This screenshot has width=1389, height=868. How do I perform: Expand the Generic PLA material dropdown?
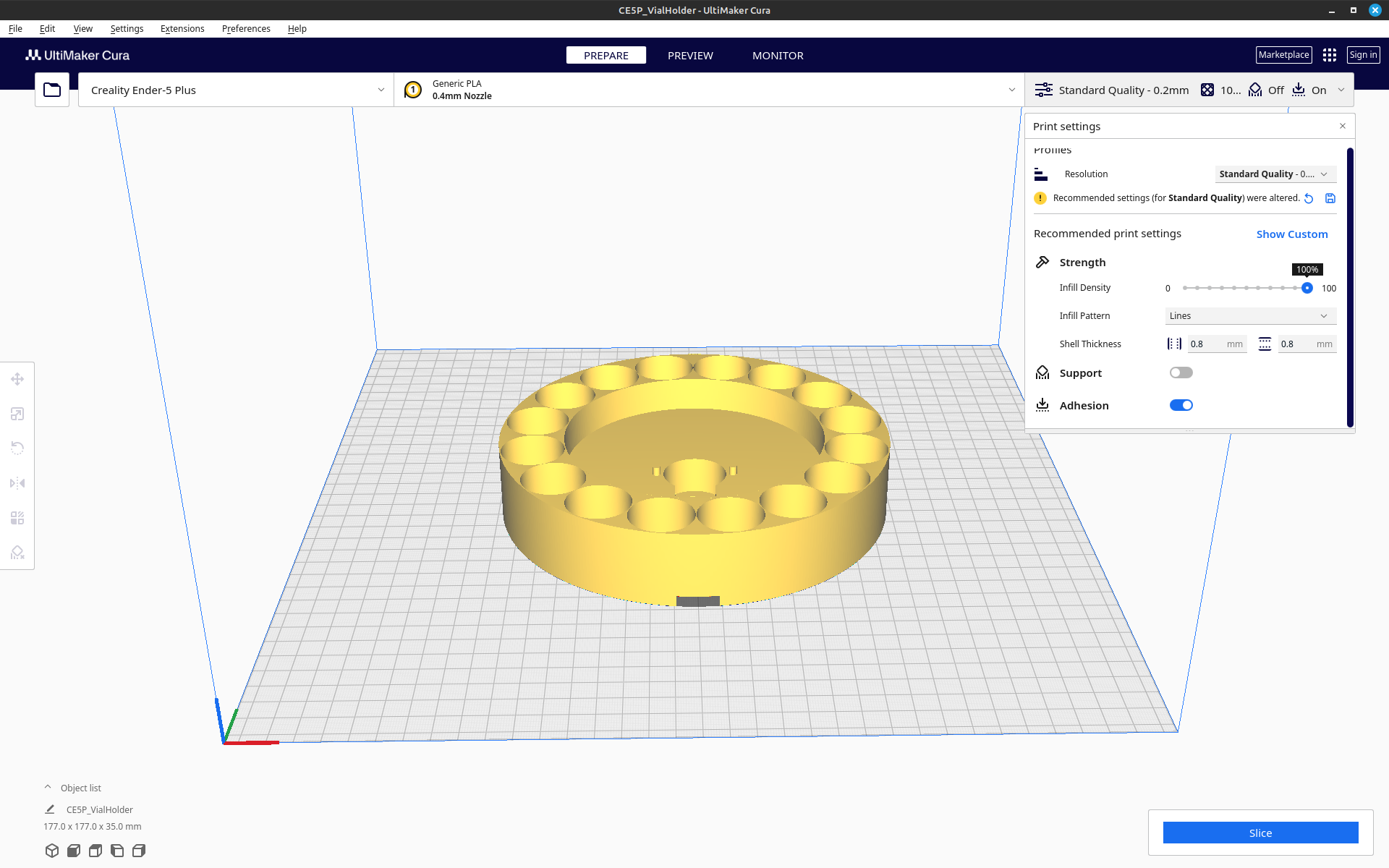709,90
